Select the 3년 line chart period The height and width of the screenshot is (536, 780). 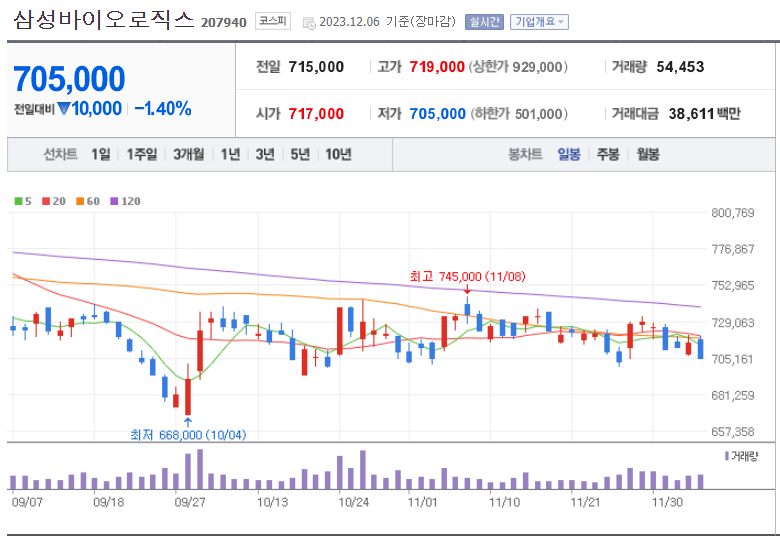pyautogui.click(x=265, y=154)
